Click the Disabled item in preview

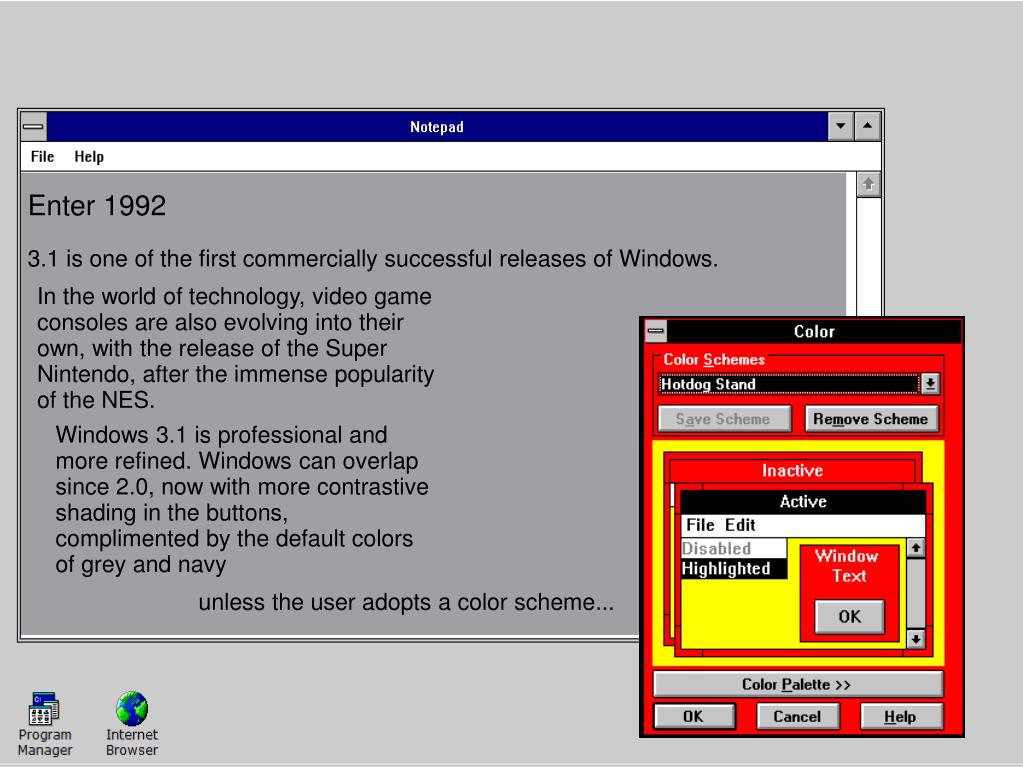[733, 549]
